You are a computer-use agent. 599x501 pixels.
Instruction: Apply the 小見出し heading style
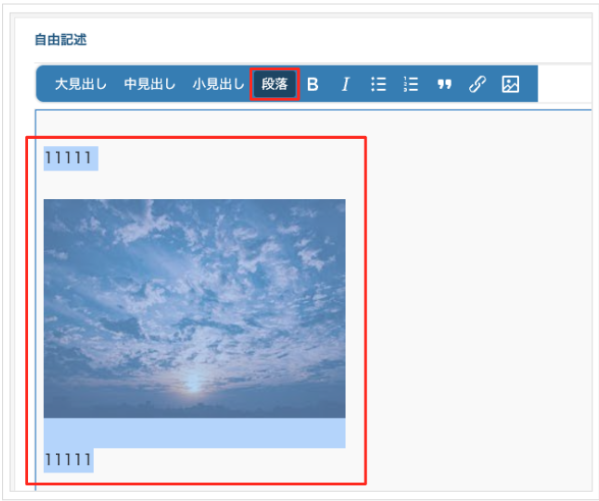coord(219,84)
